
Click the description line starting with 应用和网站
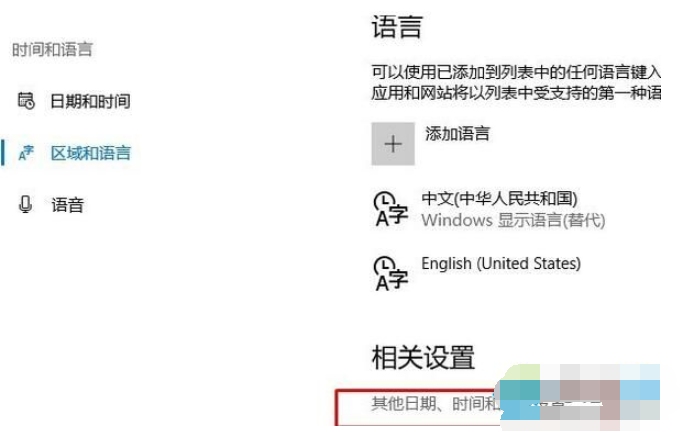[516, 93]
